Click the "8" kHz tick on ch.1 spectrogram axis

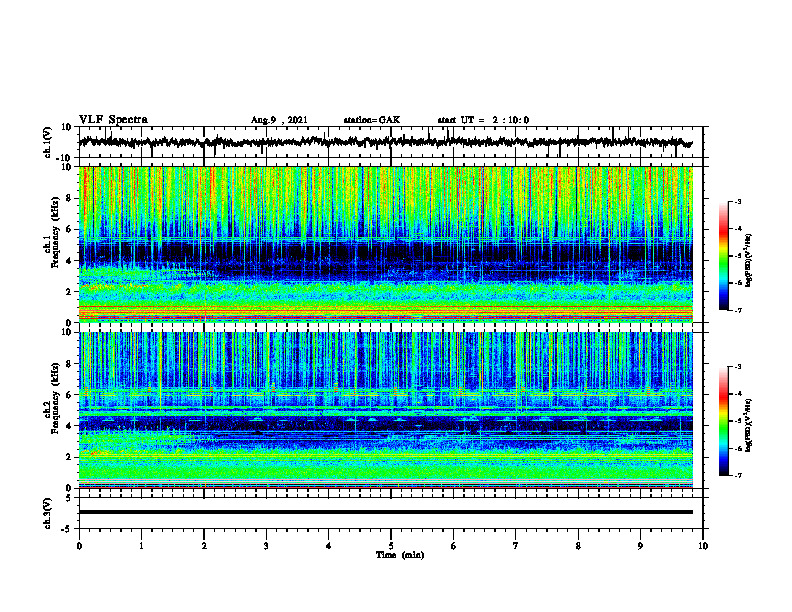[x=69, y=198]
